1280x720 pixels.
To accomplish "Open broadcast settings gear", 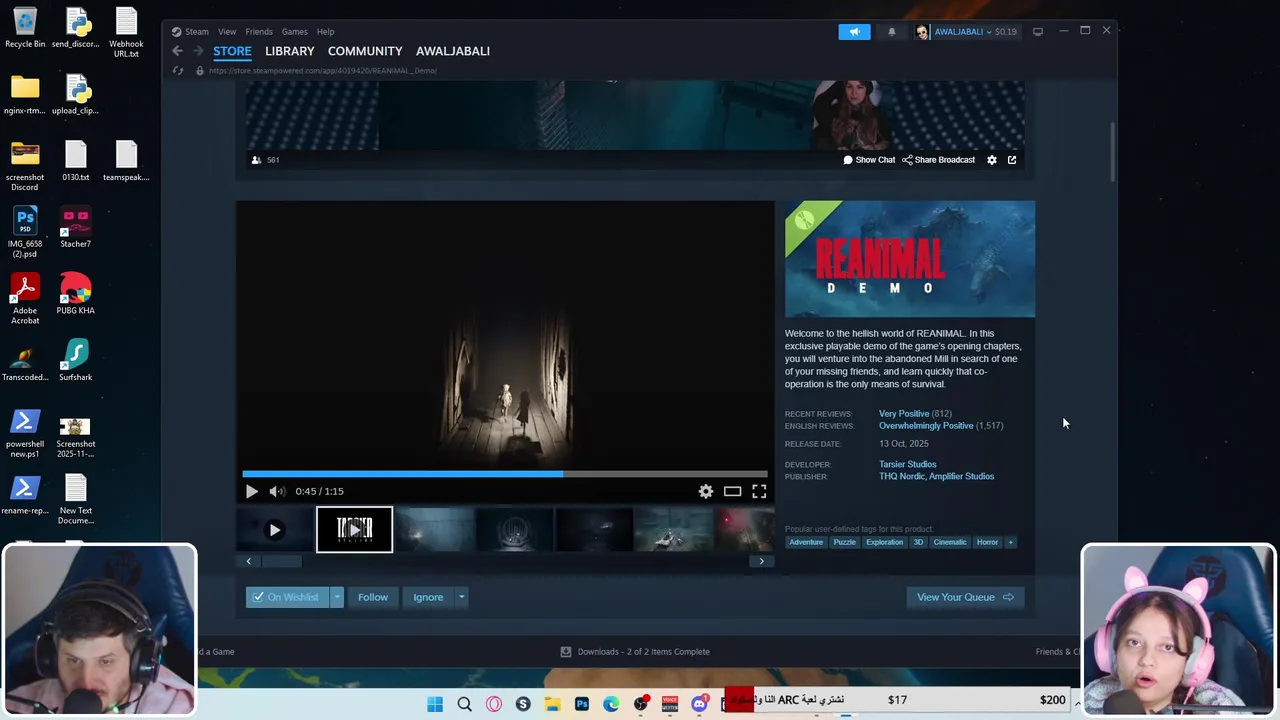I will pos(992,160).
